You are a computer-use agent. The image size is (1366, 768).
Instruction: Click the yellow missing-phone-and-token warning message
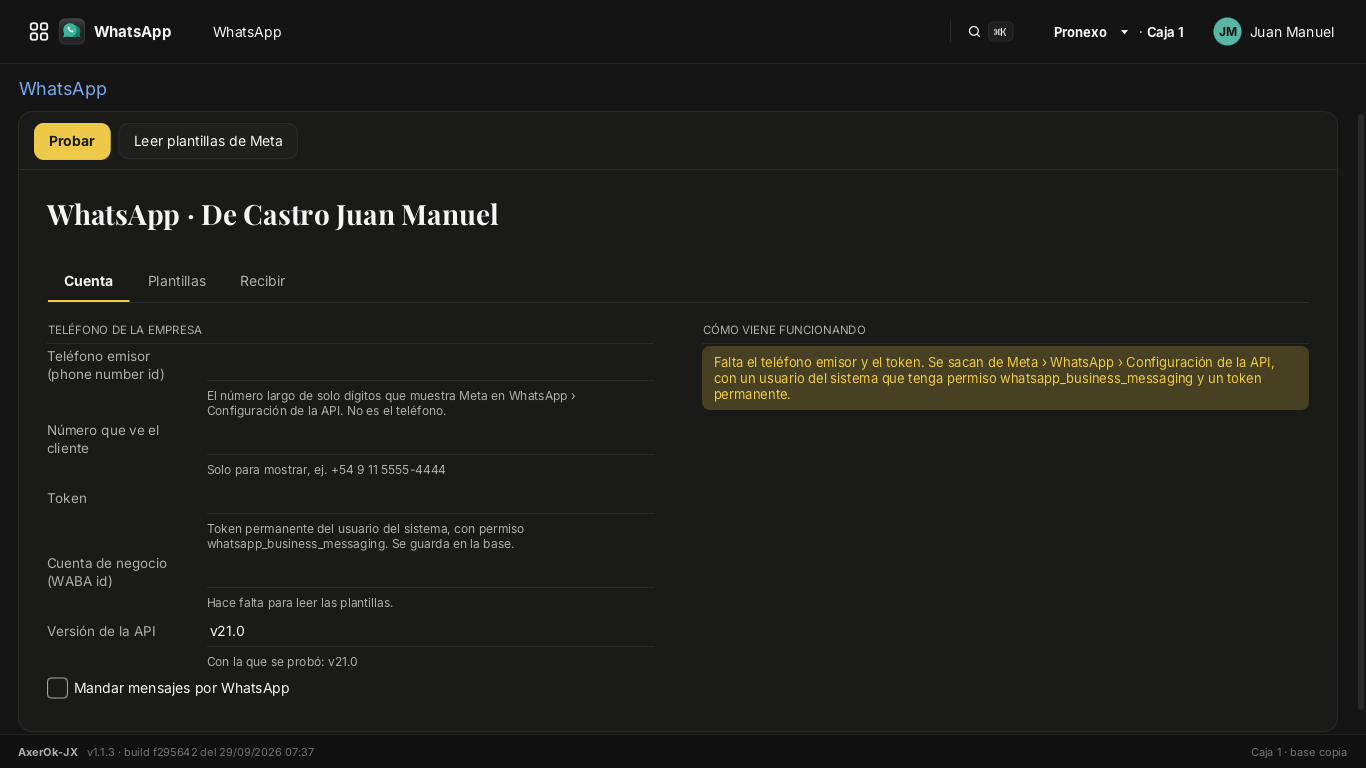point(1005,378)
